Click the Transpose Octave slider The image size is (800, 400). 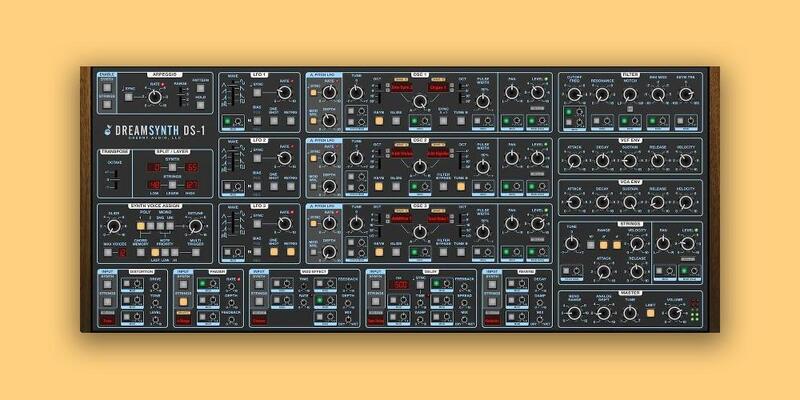pyautogui.click(x=115, y=181)
